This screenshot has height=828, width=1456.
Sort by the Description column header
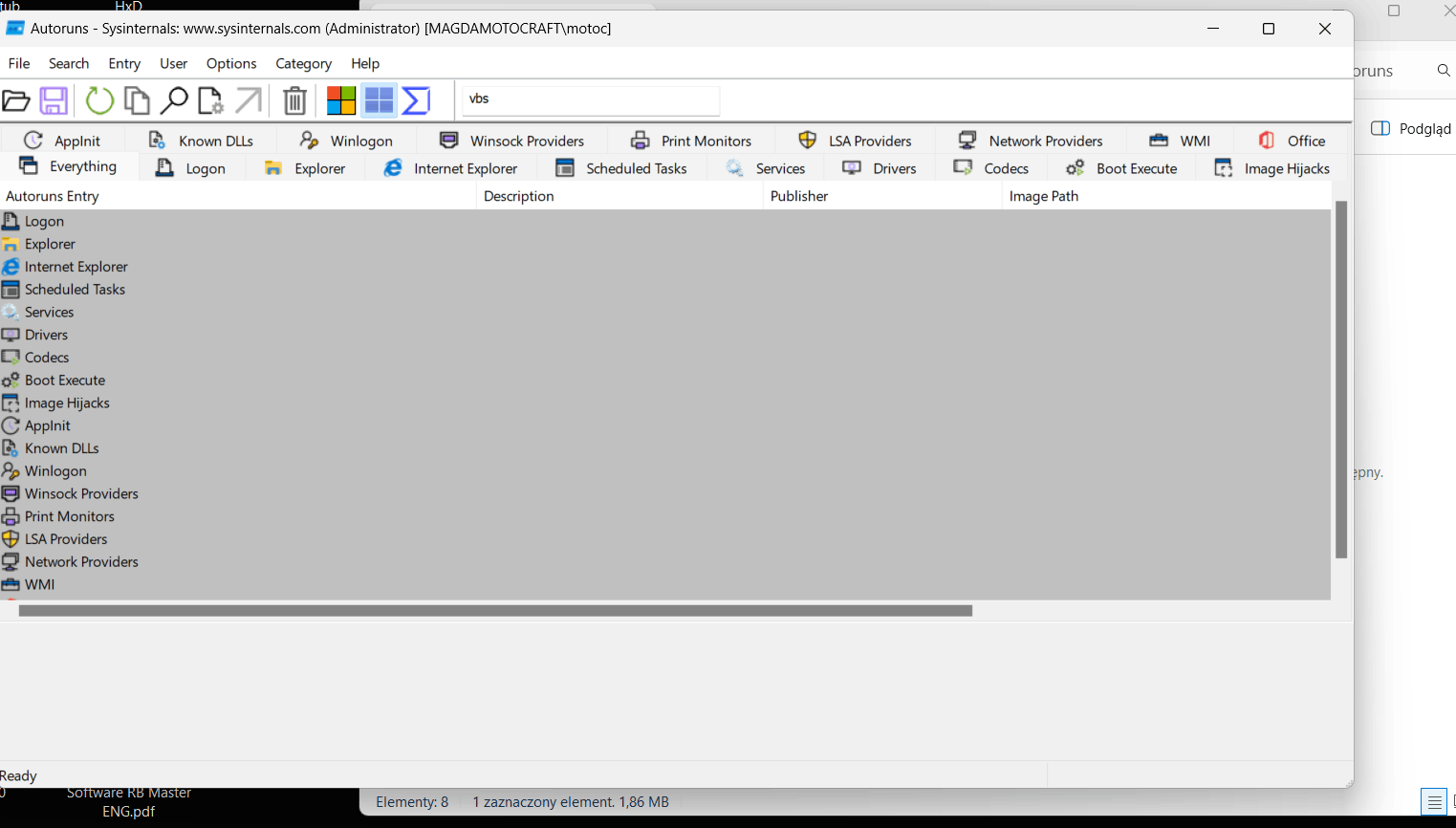tap(619, 196)
